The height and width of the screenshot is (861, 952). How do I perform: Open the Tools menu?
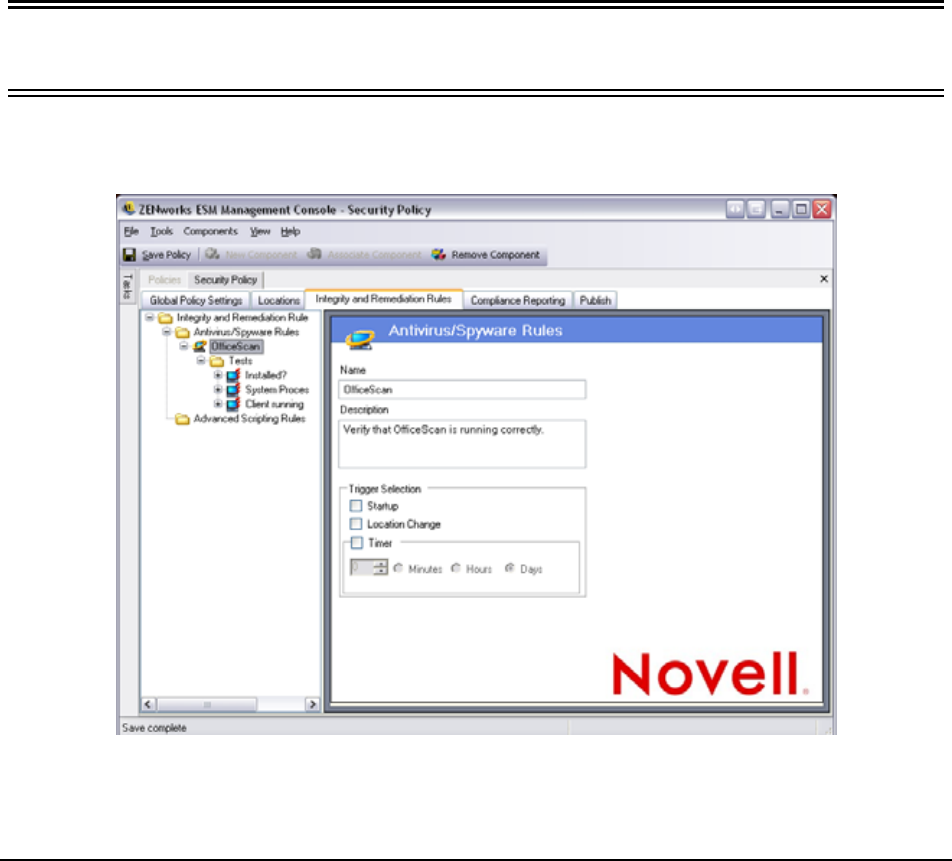(x=162, y=231)
